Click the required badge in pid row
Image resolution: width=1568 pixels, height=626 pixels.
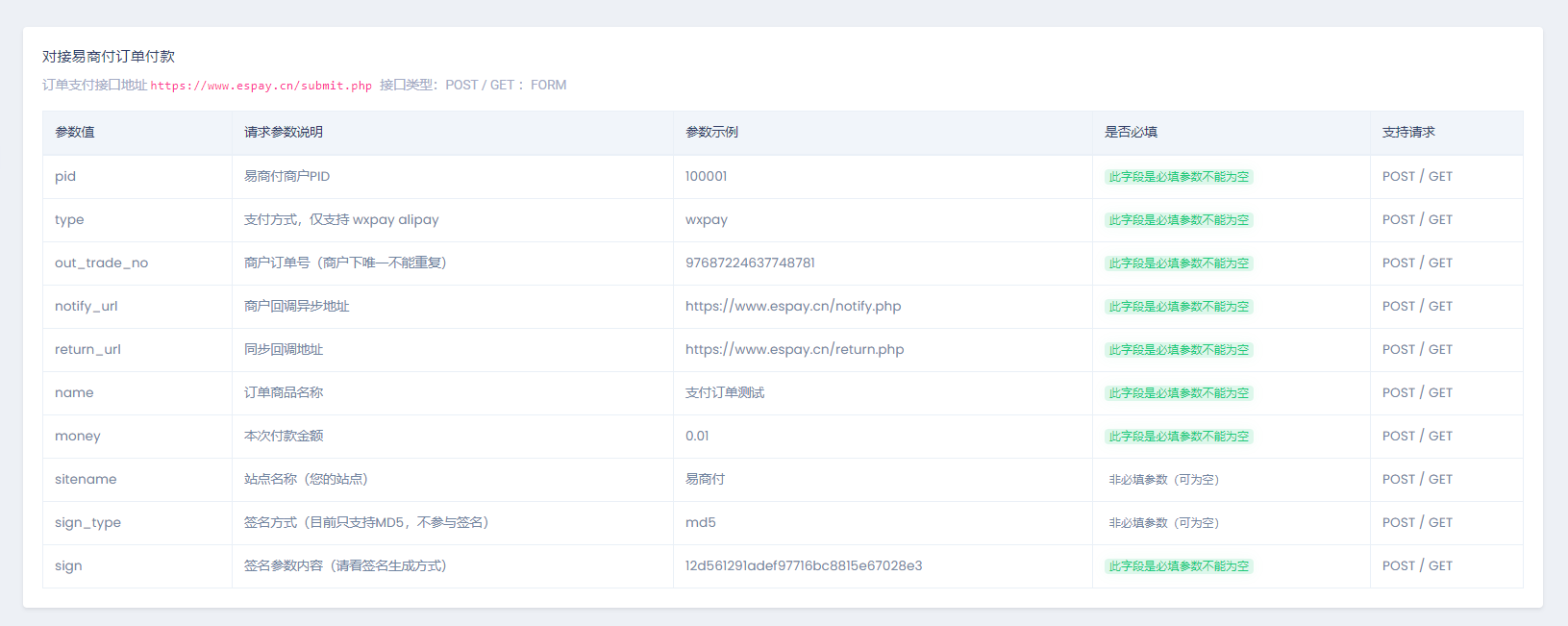point(1179,177)
